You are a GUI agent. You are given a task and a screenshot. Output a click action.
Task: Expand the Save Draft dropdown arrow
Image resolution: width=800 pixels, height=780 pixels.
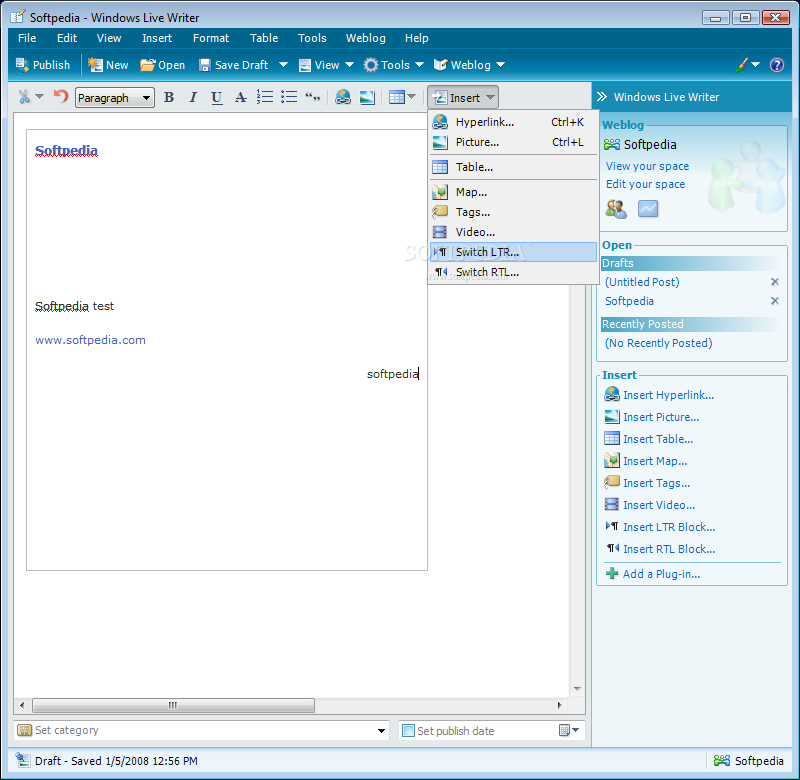click(x=283, y=65)
